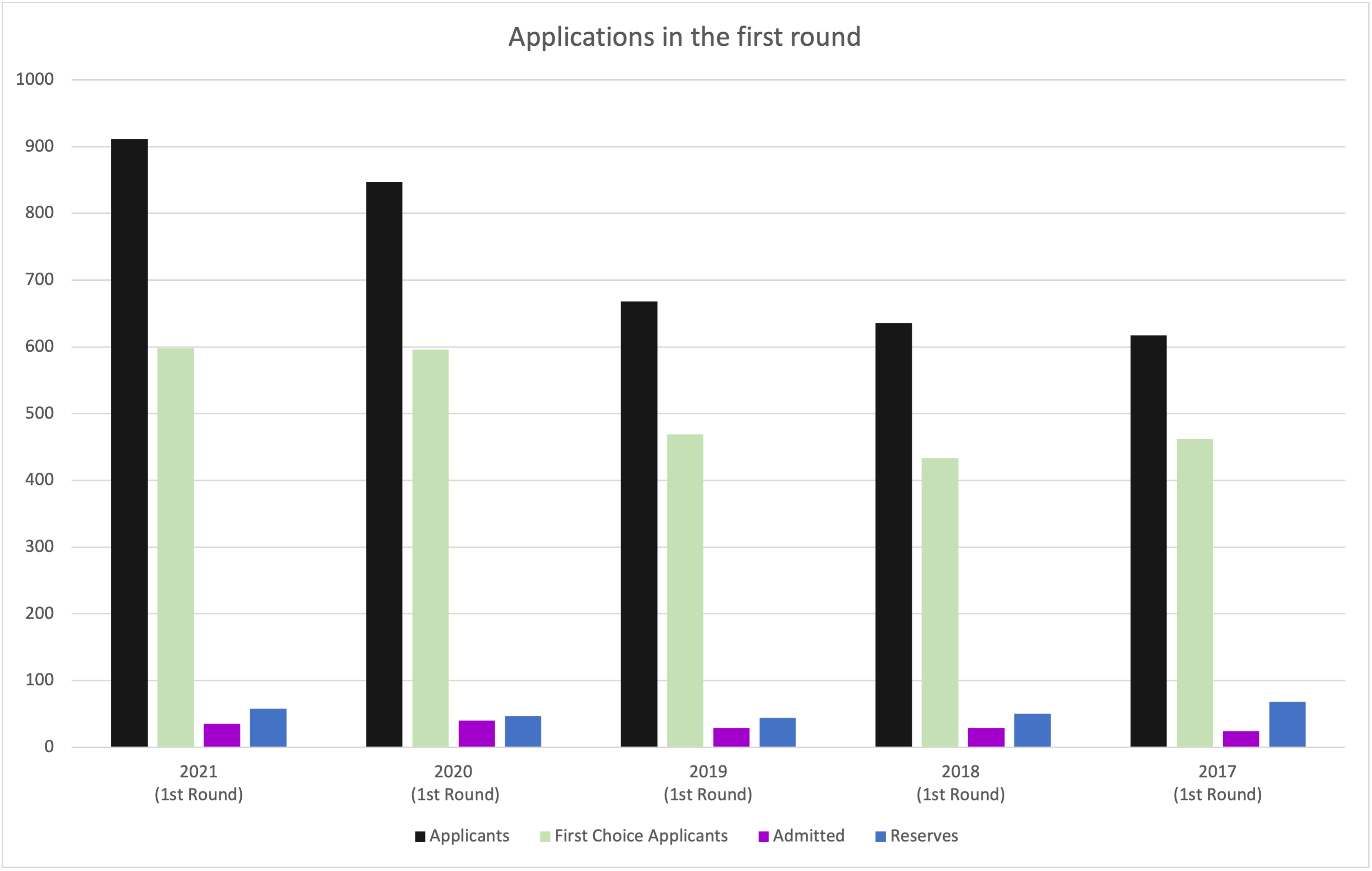1372x871 pixels.
Task: Click the 2018 Reserves blue bar
Action: pyautogui.click(x=1032, y=730)
